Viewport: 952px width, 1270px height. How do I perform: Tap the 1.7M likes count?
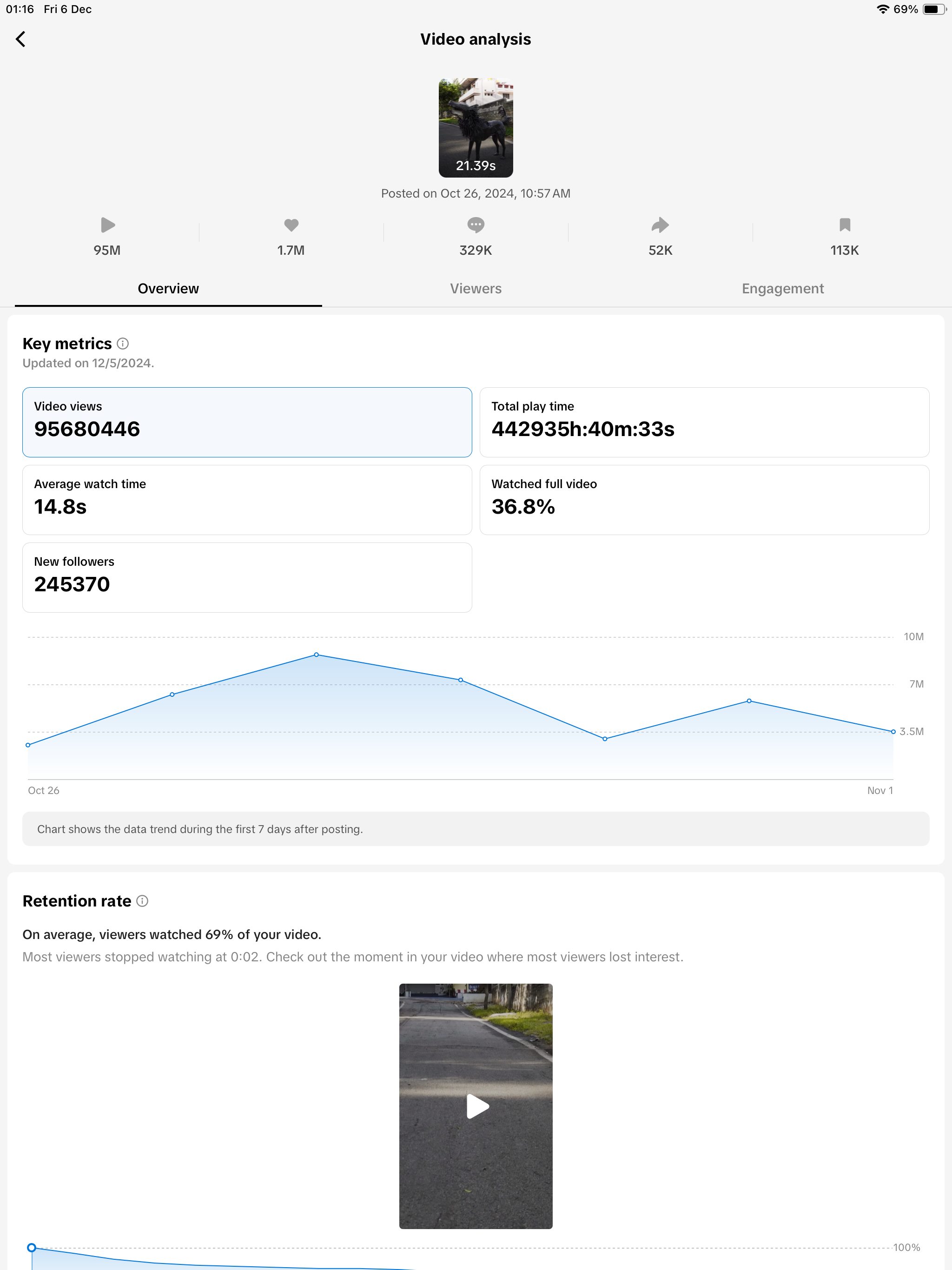click(291, 250)
